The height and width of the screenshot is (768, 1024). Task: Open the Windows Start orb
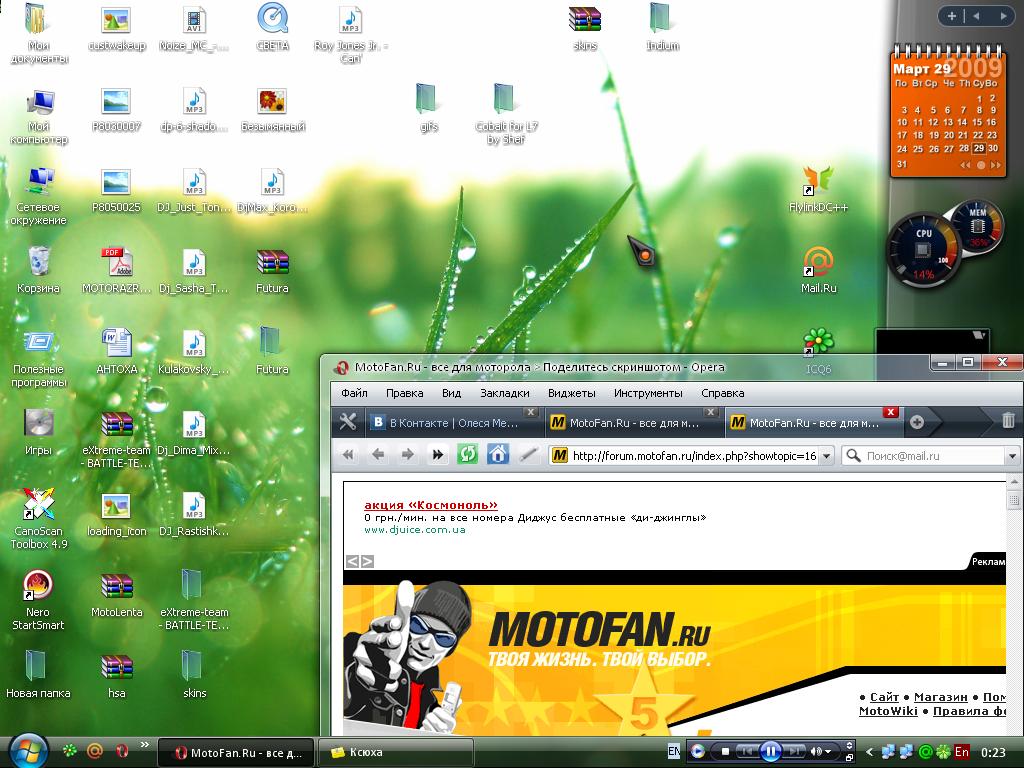coord(27,751)
